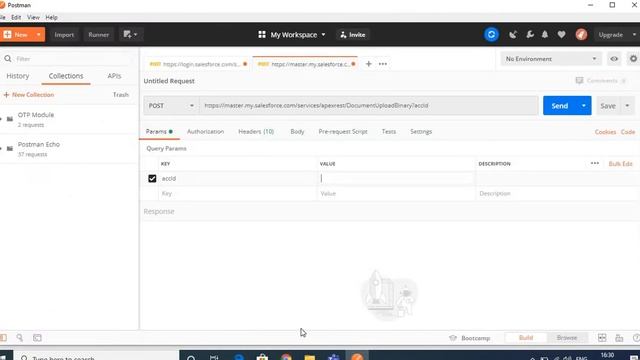Screen dimensions: 640x360
Task: Click the Windows taskbar search box
Action: coord(96,356)
